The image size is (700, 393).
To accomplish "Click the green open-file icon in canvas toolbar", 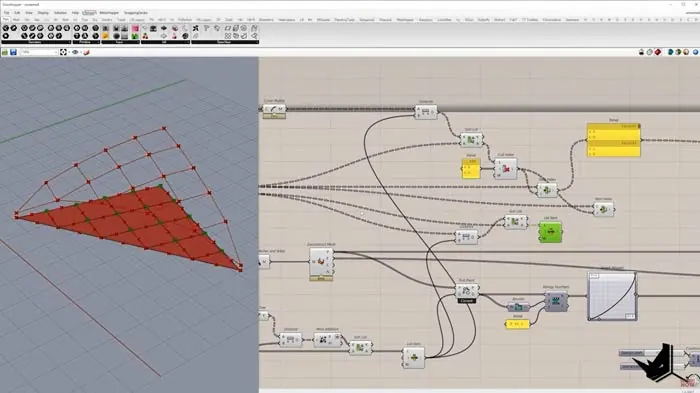I will coord(5,52).
